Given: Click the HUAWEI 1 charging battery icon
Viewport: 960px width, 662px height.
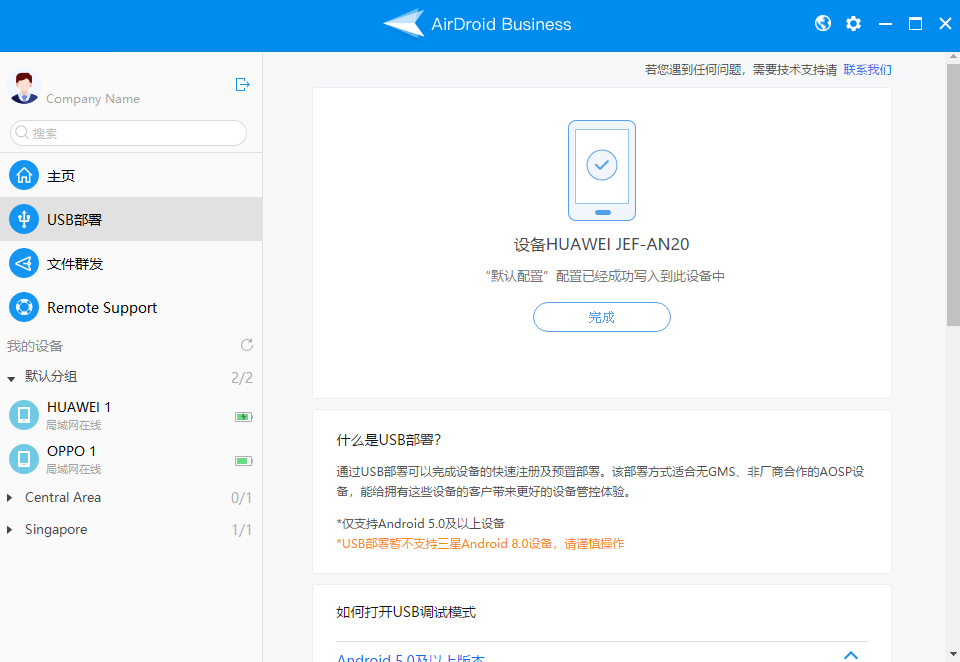Looking at the screenshot, I should pyautogui.click(x=244, y=417).
